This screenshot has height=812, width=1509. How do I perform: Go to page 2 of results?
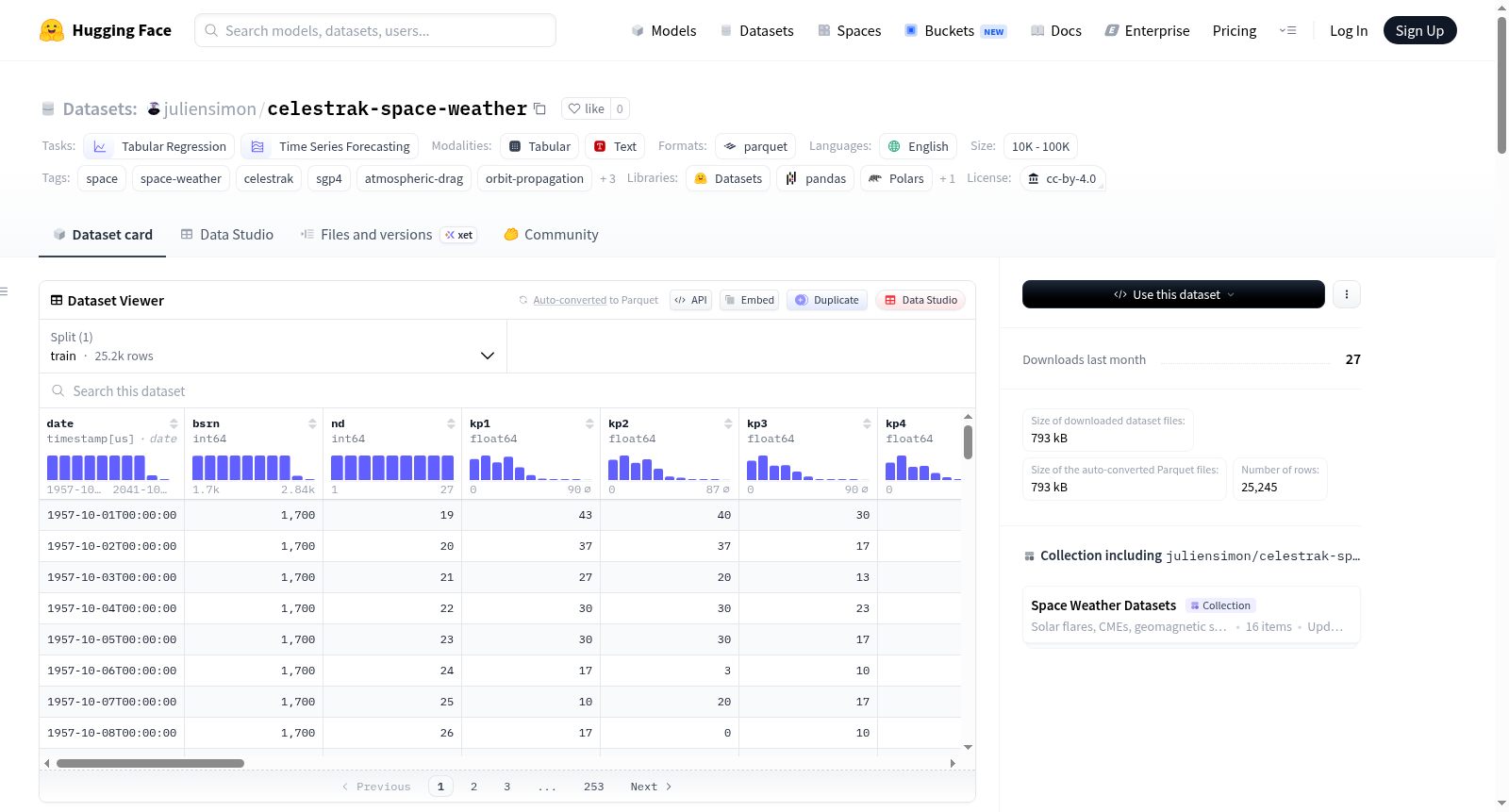473,787
